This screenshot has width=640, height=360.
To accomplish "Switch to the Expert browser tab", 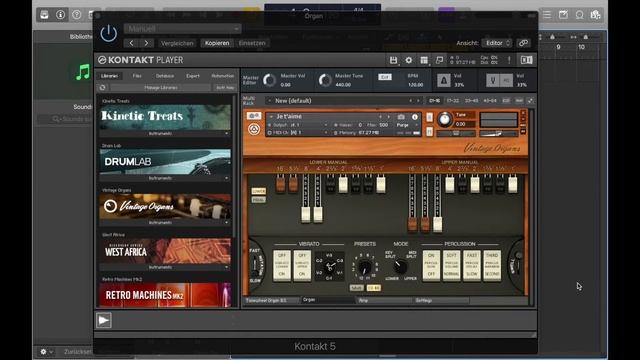I will [x=193, y=76].
